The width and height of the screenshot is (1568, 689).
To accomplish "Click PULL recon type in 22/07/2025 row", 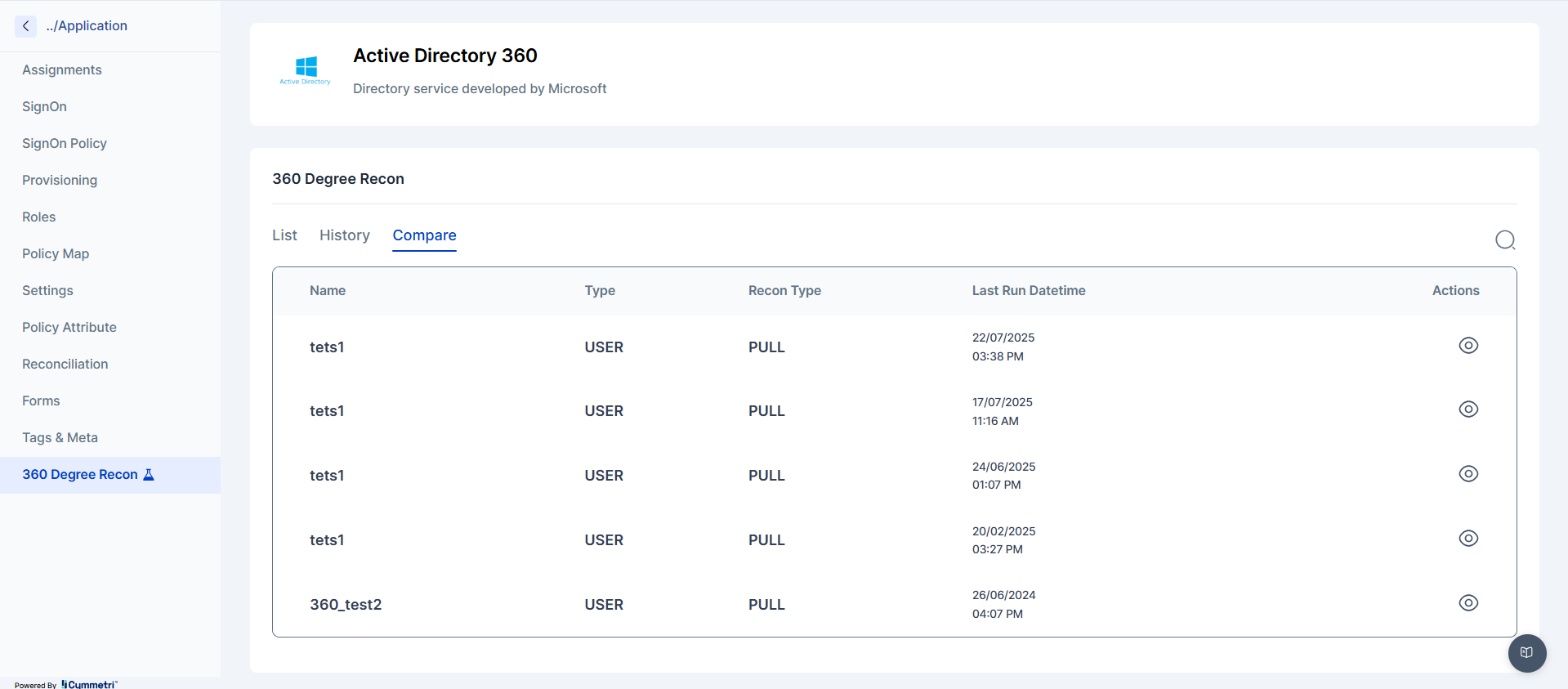I will (x=766, y=347).
